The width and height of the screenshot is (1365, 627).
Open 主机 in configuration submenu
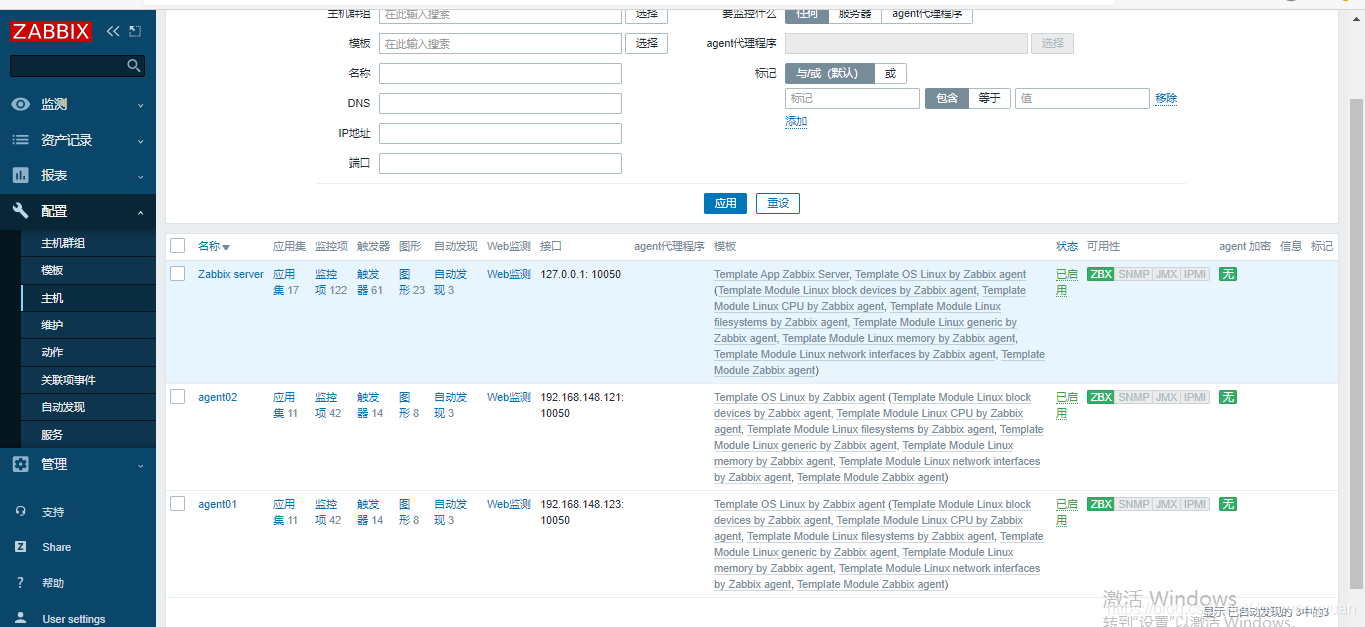[x=52, y=298]
